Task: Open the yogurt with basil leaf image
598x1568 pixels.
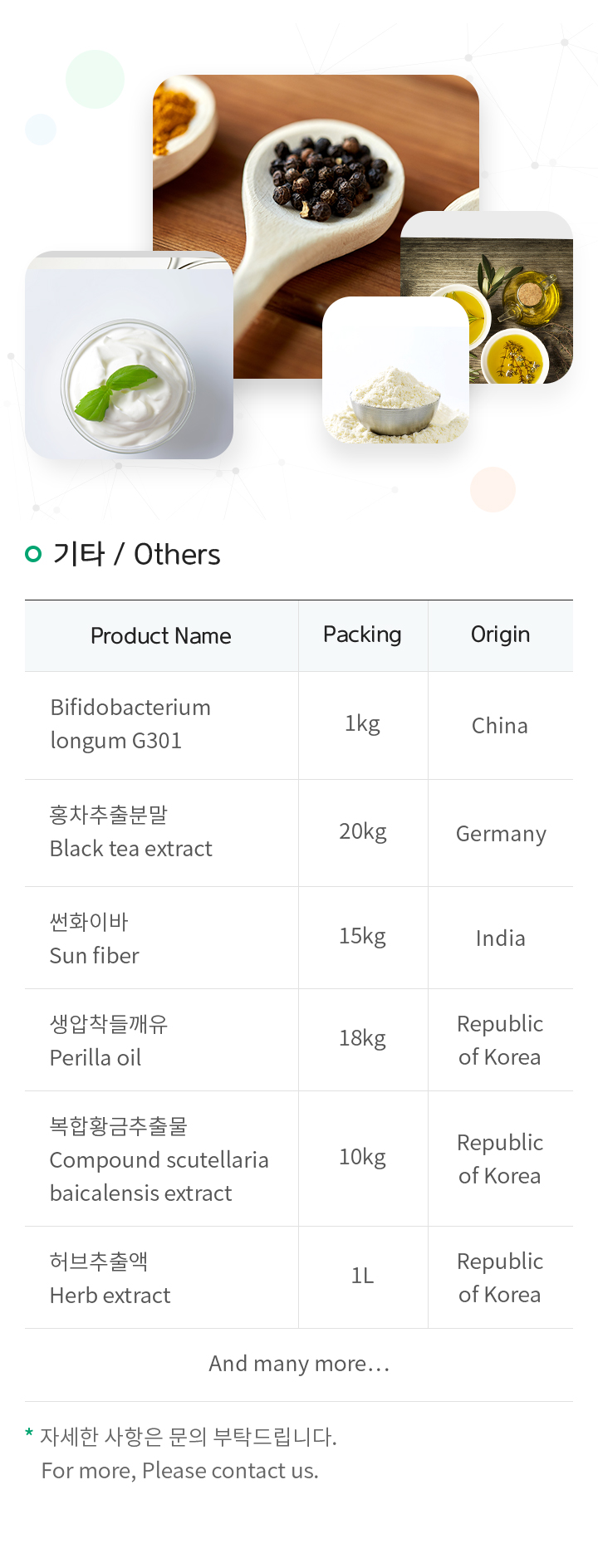Action: coord(130,355)
